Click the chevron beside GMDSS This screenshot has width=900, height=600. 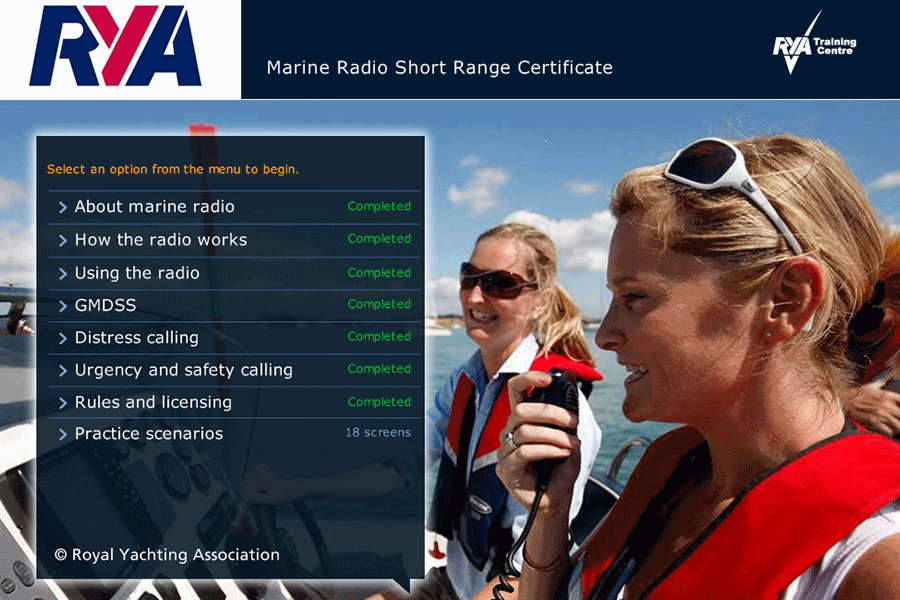[x=63, y=306]
